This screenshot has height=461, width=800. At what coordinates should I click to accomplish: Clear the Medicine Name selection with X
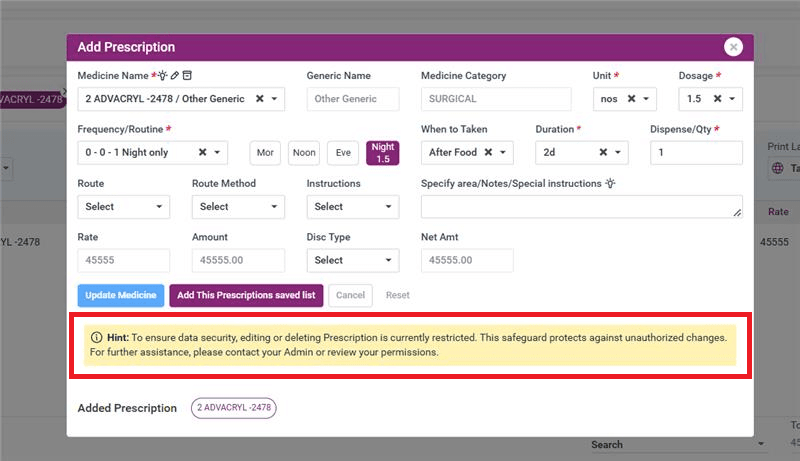[x=260, y=99]
